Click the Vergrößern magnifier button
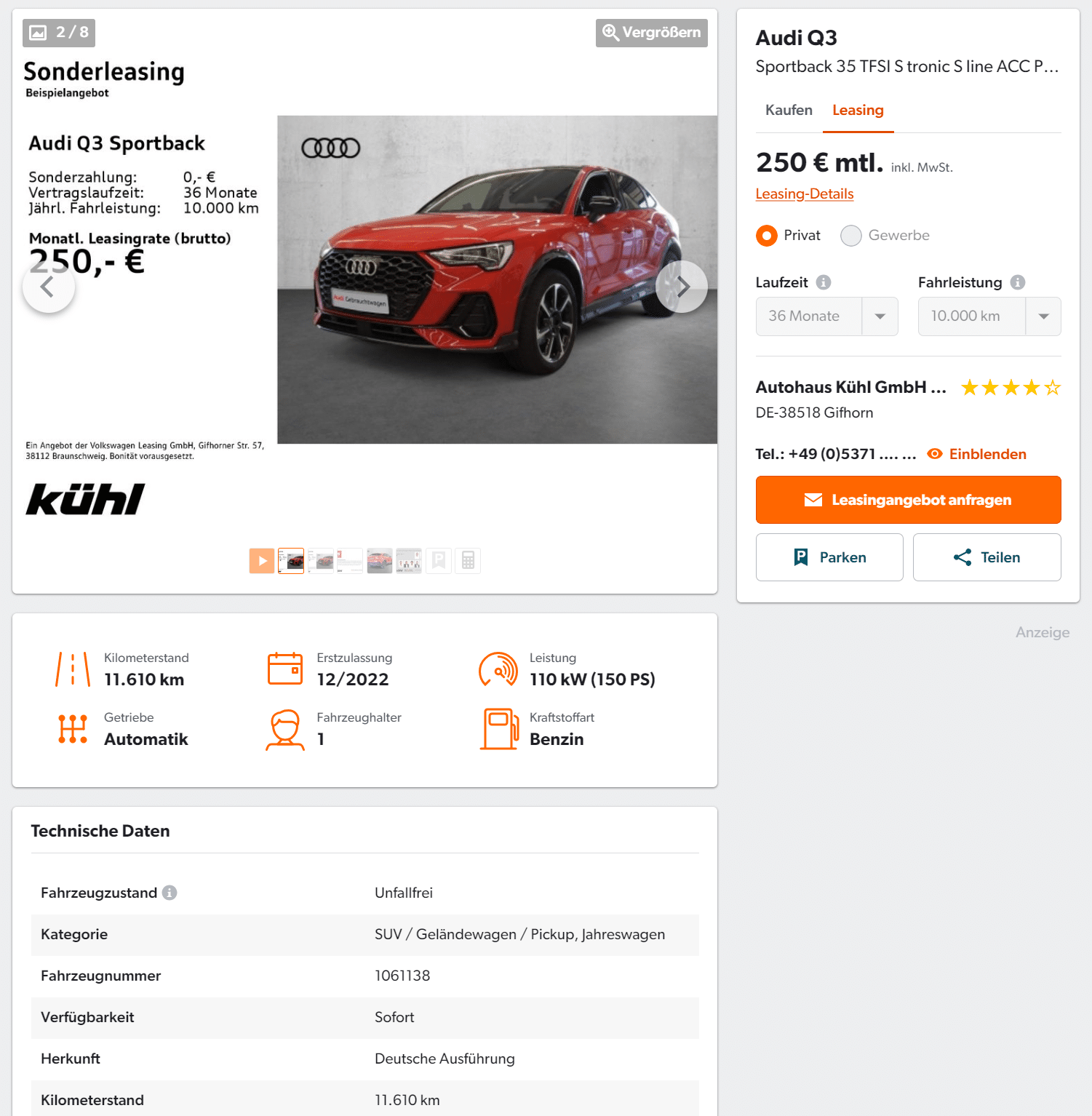The width and height of the screenshot is (1092, 1116). [x=651, y=33]
